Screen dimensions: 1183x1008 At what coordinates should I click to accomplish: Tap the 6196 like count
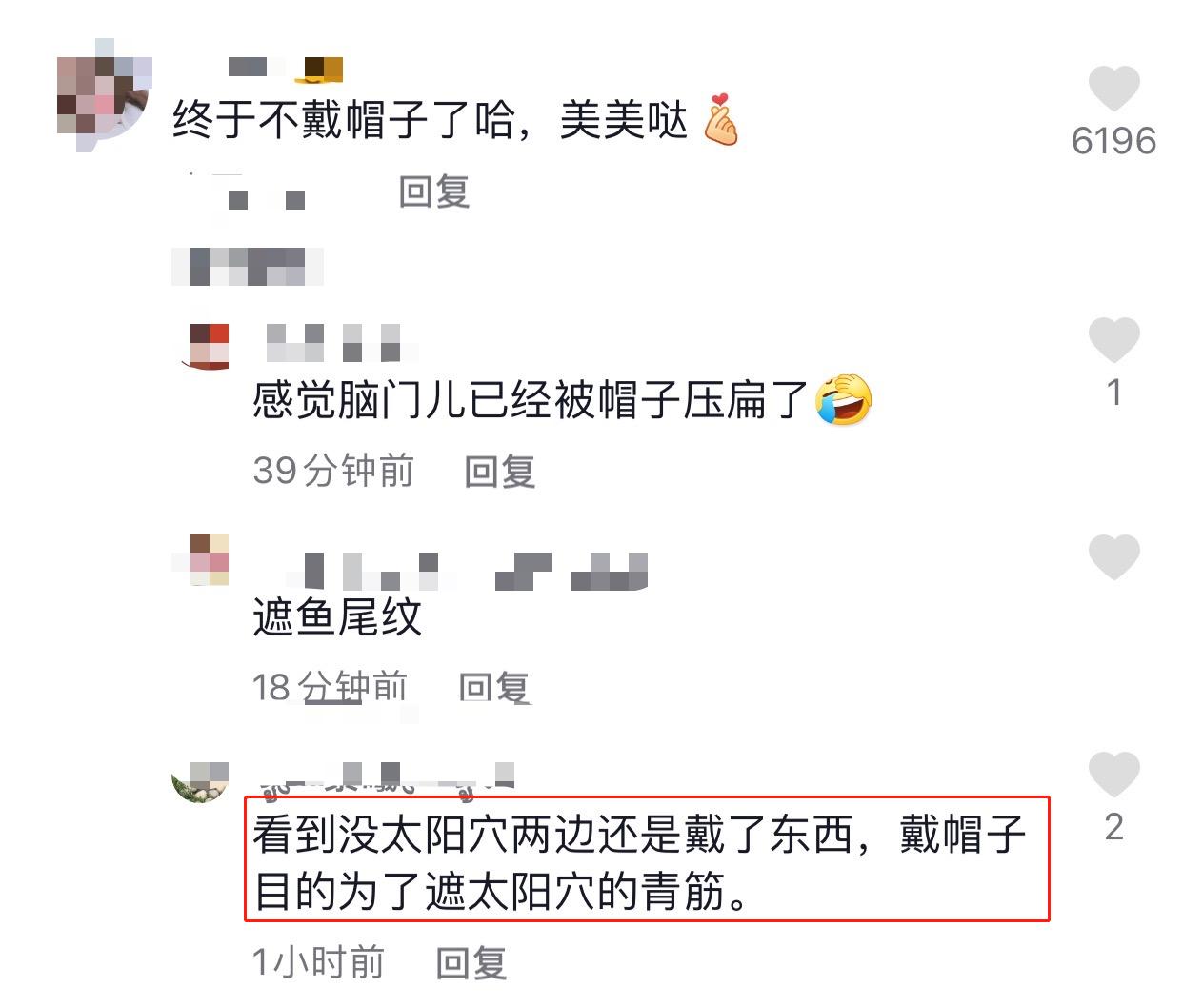1113,141
